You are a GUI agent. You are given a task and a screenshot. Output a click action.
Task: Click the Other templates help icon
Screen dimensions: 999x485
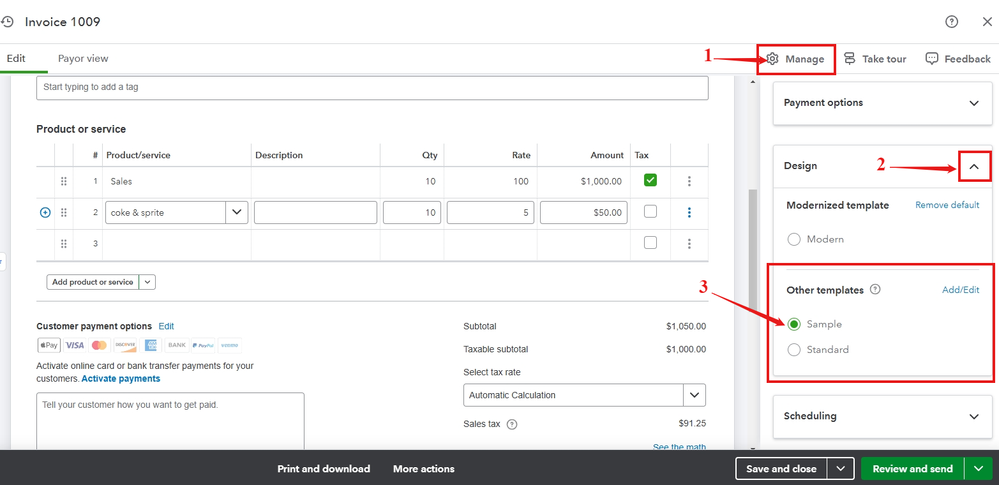coord(875,289)
